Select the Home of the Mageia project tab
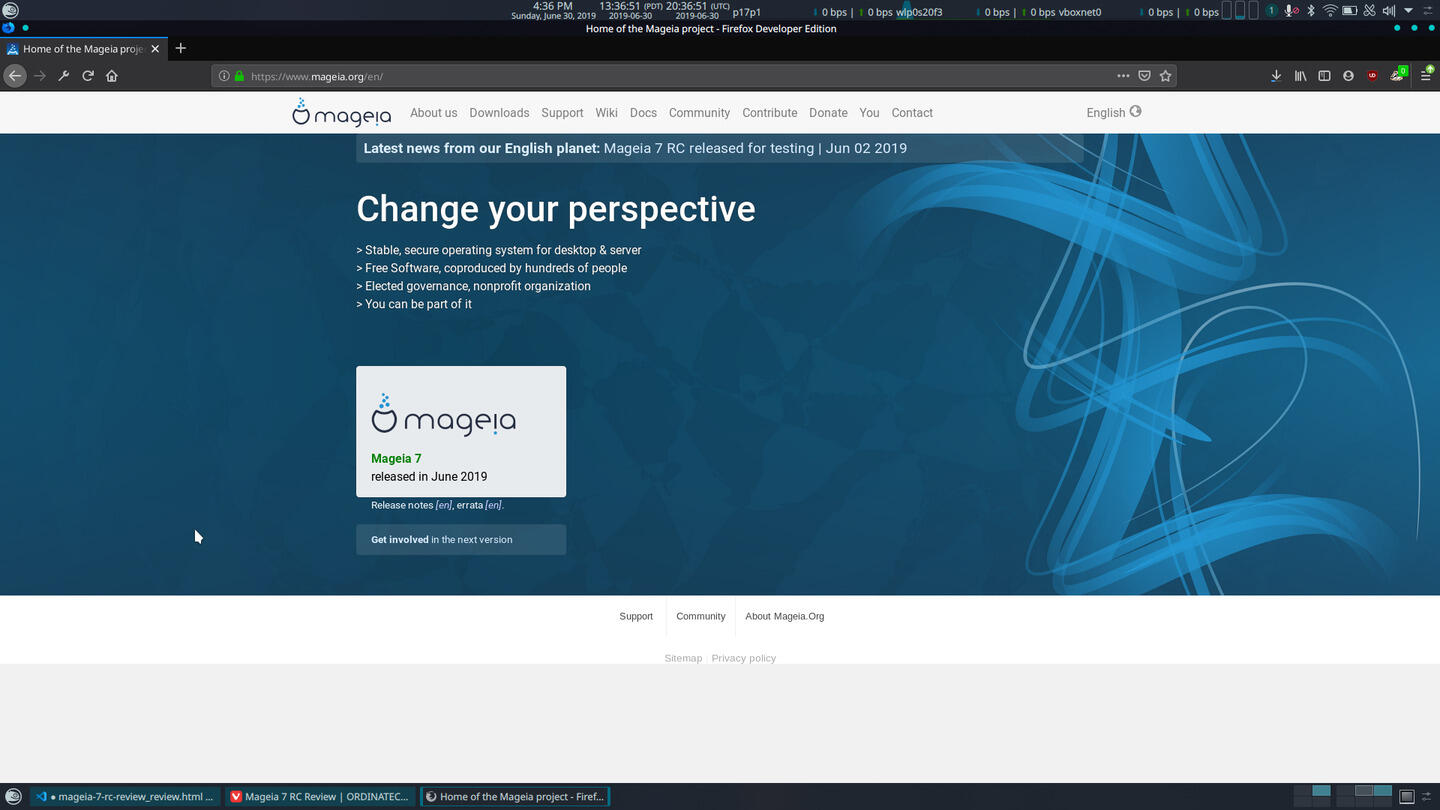 (83, 48)
